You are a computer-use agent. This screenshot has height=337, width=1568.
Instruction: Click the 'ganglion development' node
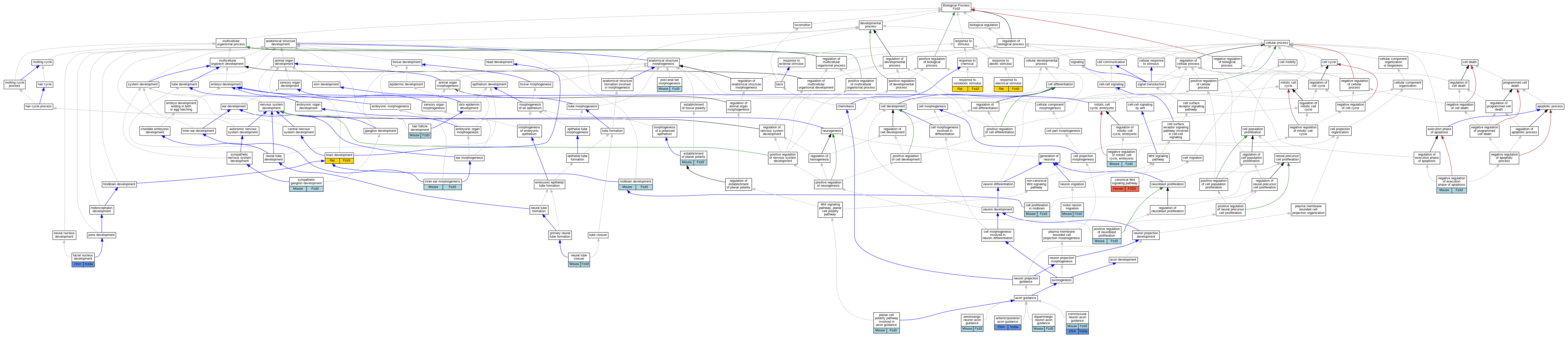[x=380, y=131]
